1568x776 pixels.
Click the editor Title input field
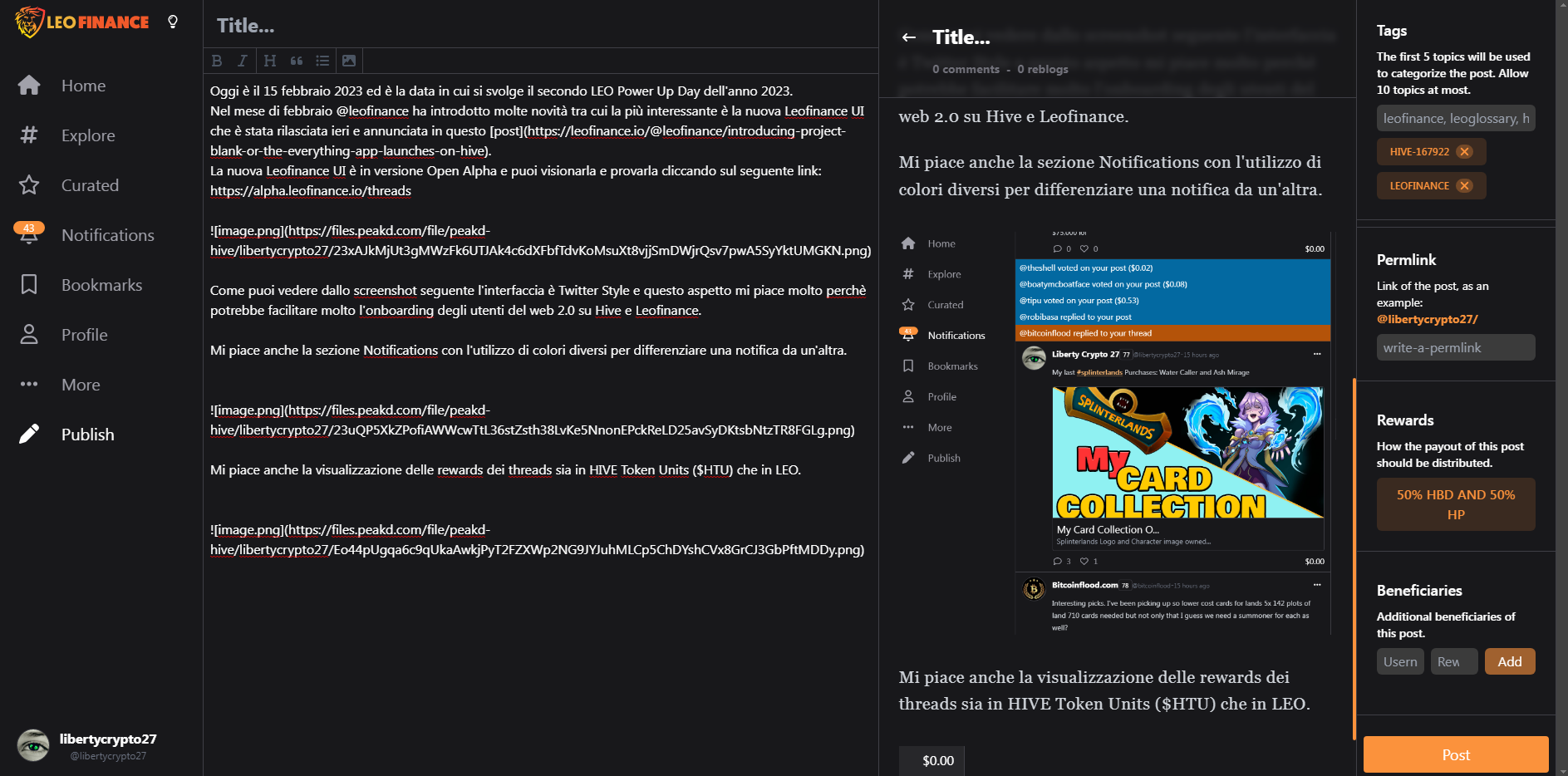pyautogui.click(x=540, y=26)
